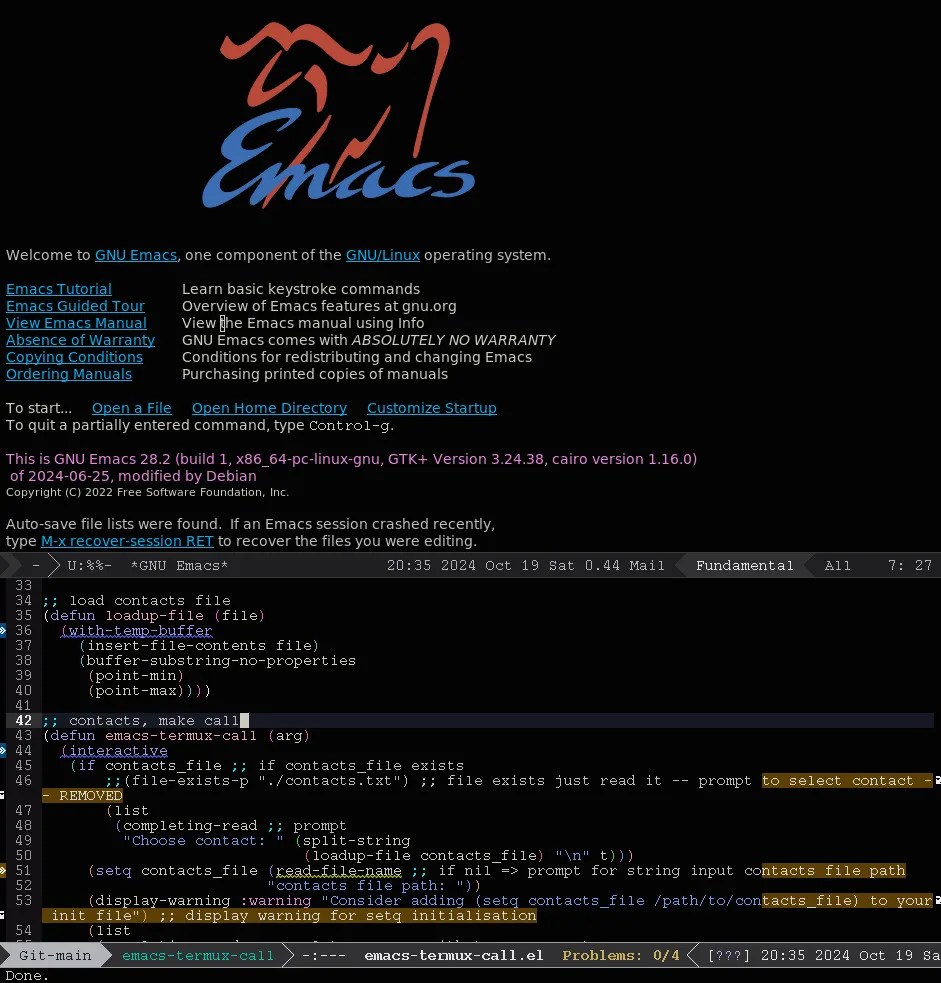Open Copying Conditions link

point(75,357)
